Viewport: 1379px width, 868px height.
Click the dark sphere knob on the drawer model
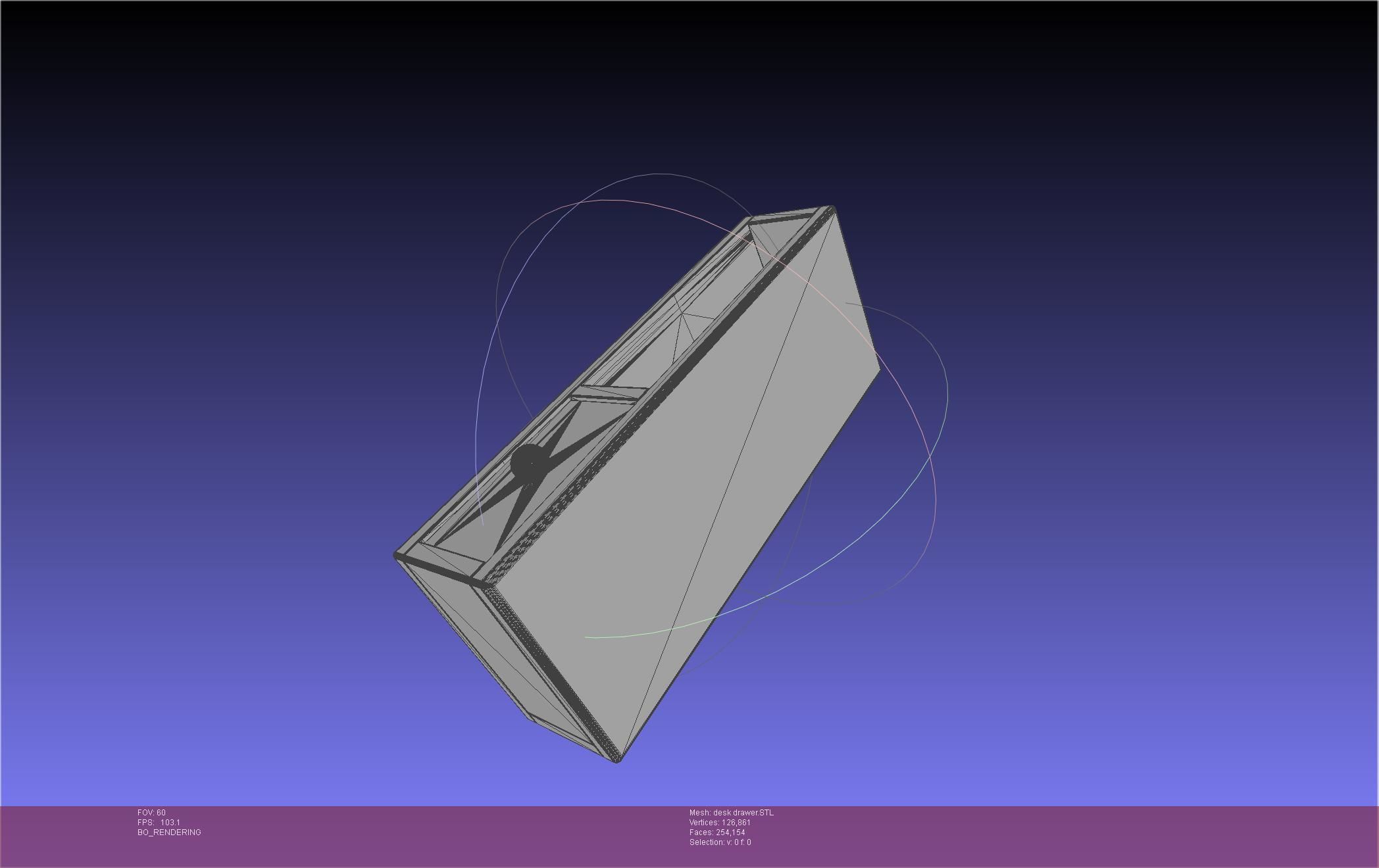[528, 464]
